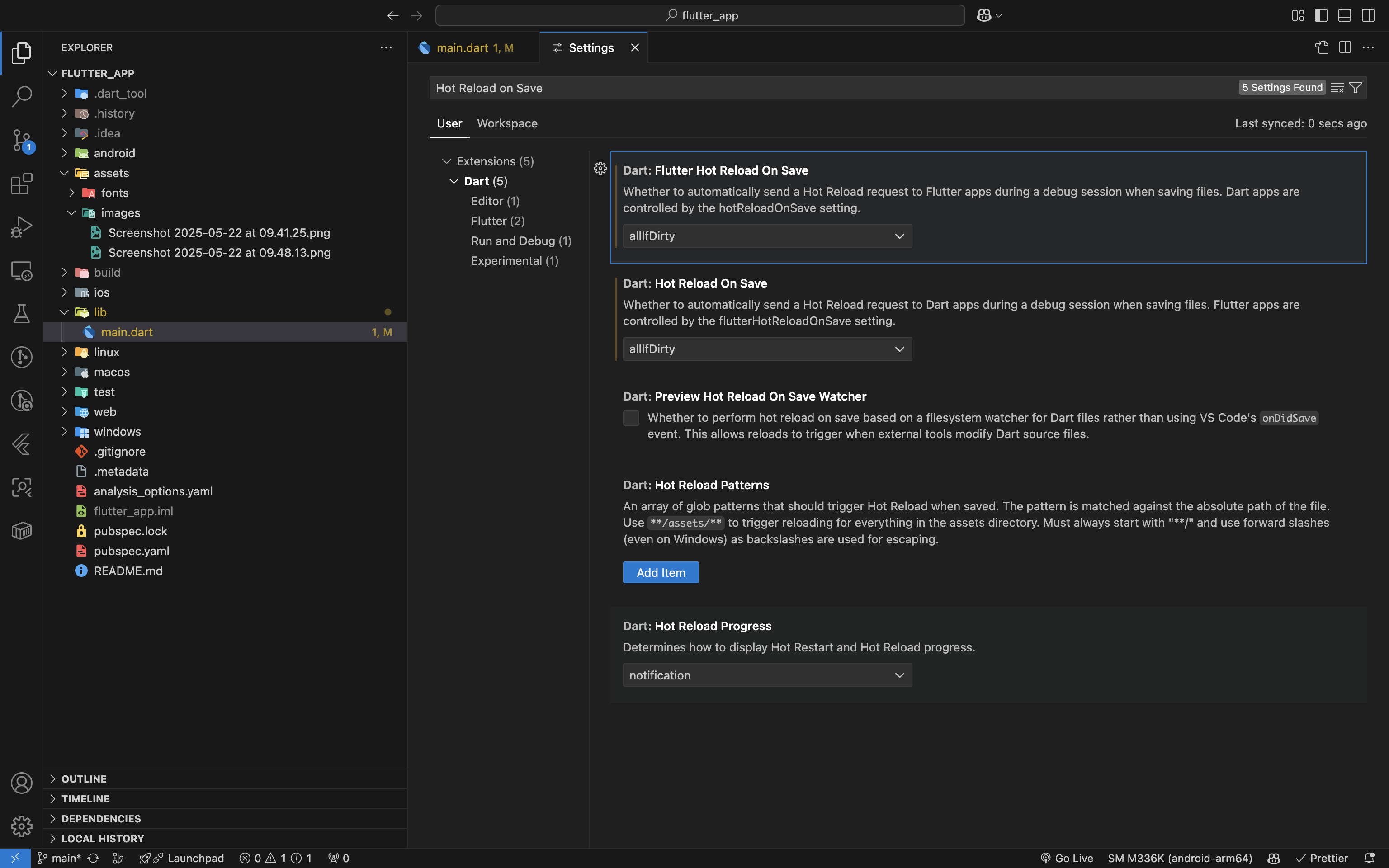Click Go Live in status bar

coord(1067,858)
